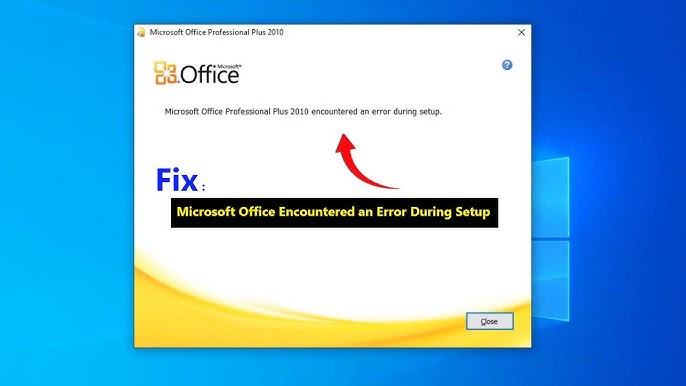Click the colon after the Fix heading

(x=203, y=187)
